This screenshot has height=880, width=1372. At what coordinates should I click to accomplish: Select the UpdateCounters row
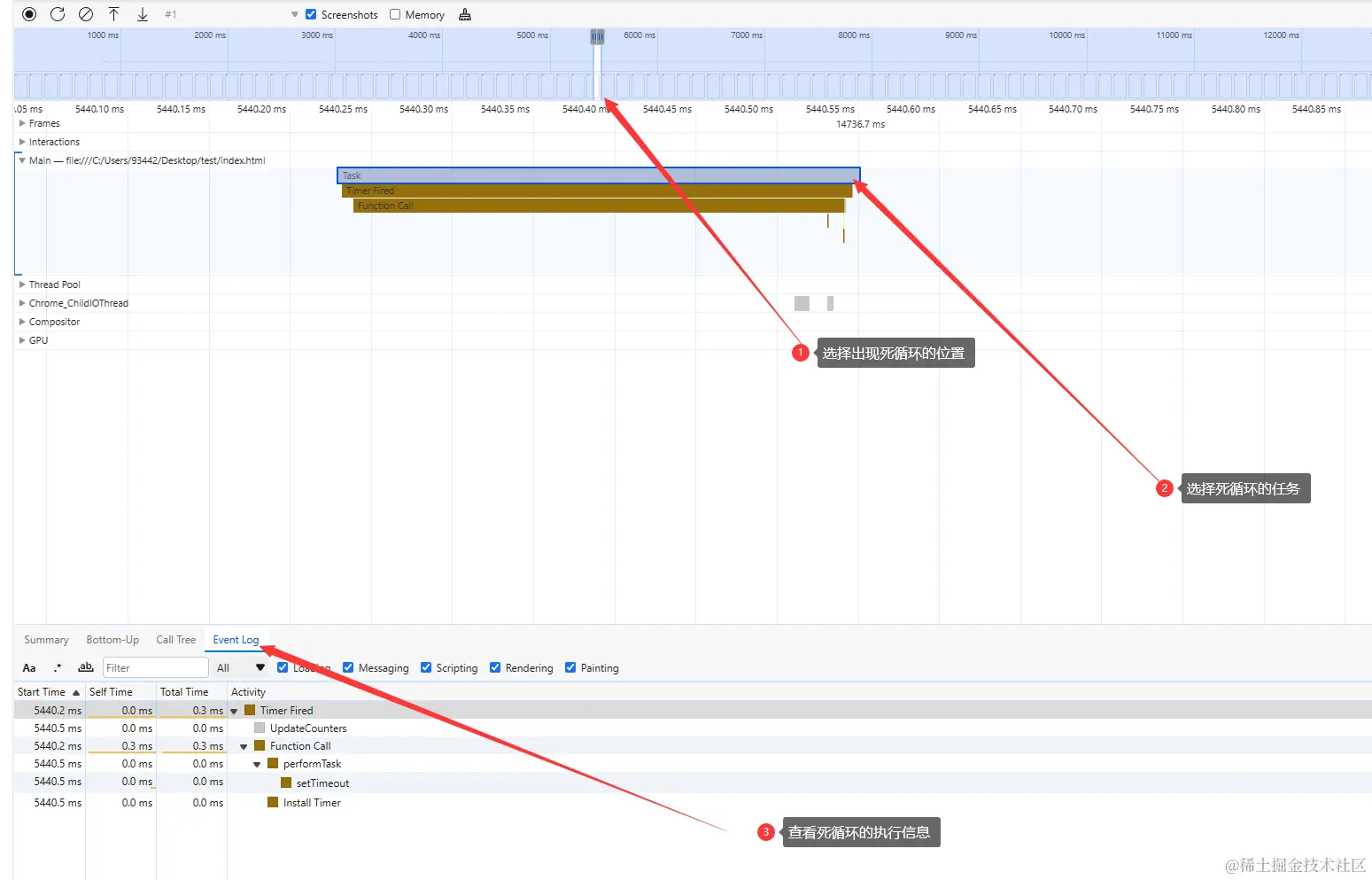693,728
